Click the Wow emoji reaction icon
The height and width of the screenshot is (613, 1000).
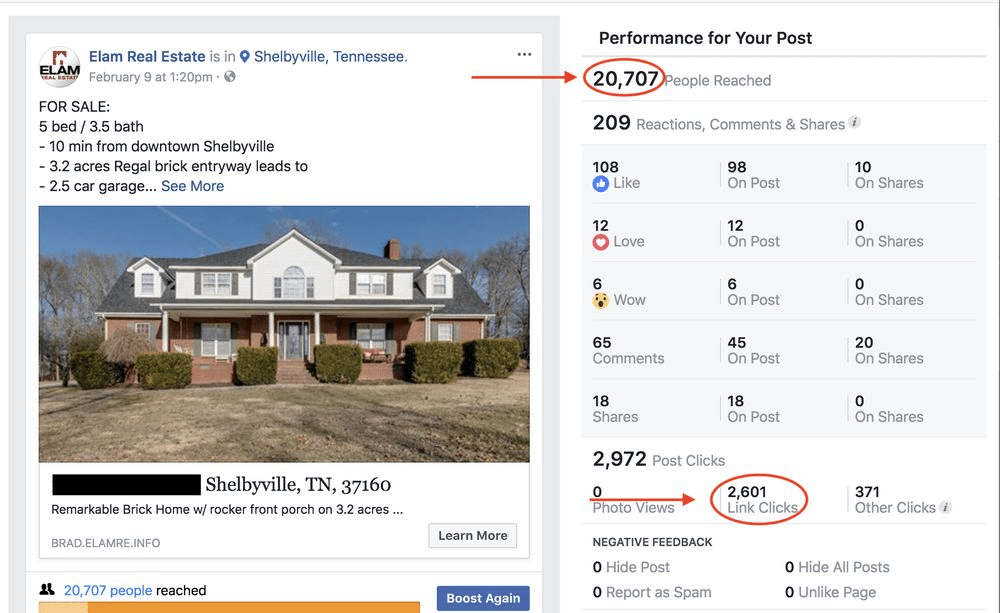click(601, 300)
